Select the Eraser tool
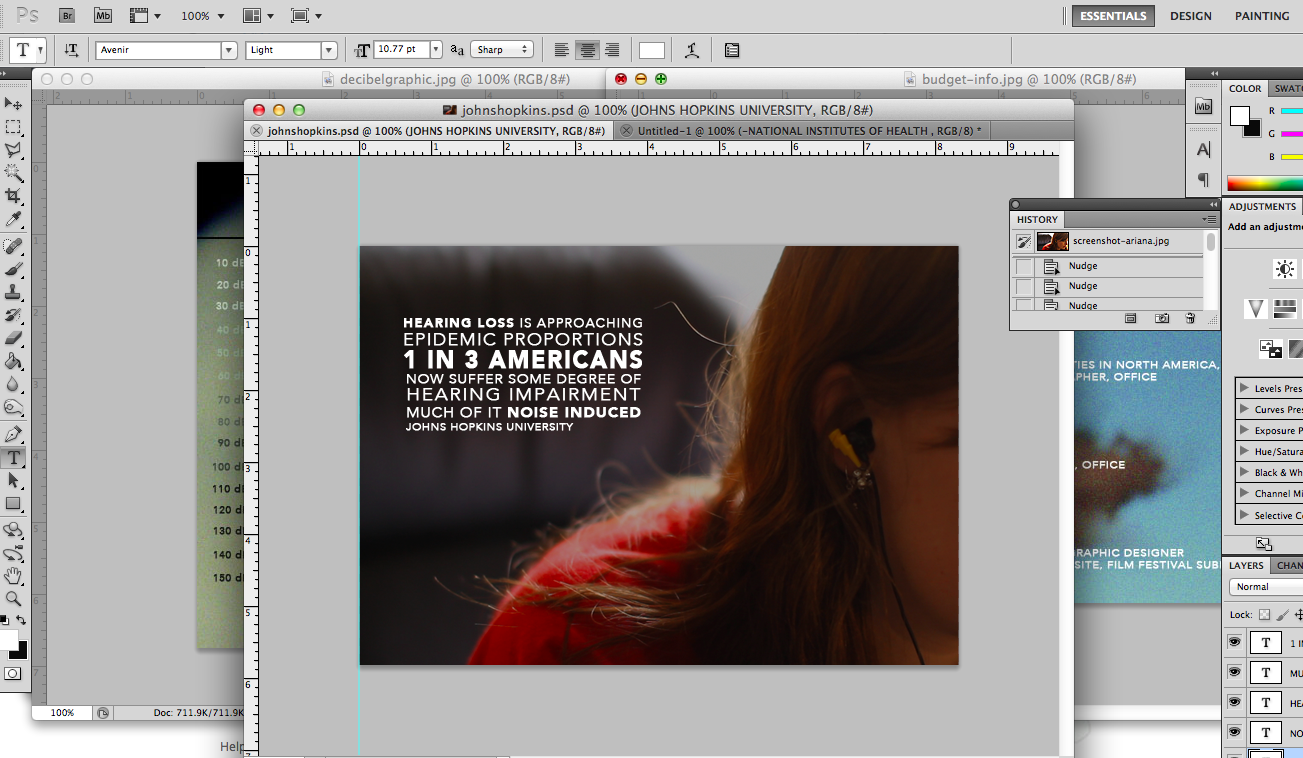 pyautogui.click(x=14, y=338)
